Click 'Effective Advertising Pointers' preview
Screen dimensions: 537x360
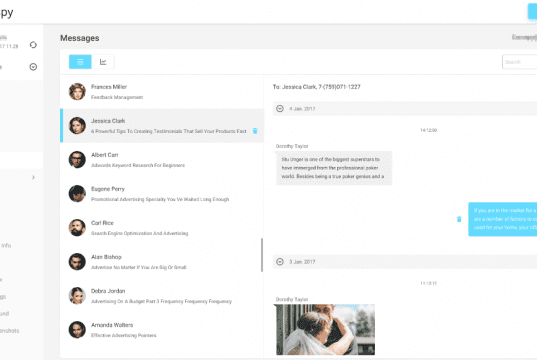coord(123,335)
